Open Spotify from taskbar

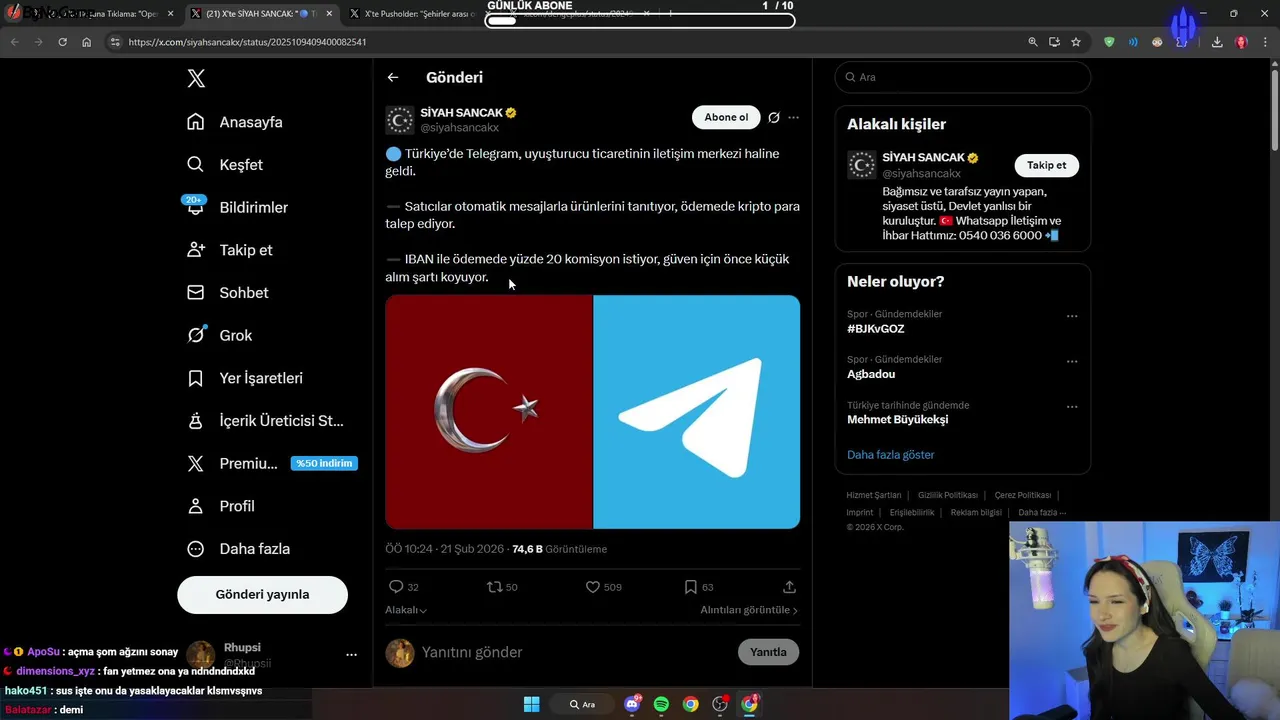point(661,704)
